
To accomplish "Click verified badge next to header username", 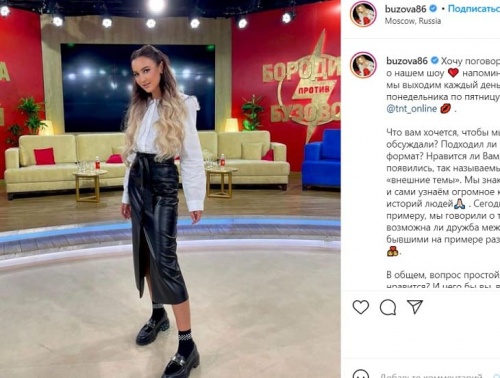I will point(433,9).
